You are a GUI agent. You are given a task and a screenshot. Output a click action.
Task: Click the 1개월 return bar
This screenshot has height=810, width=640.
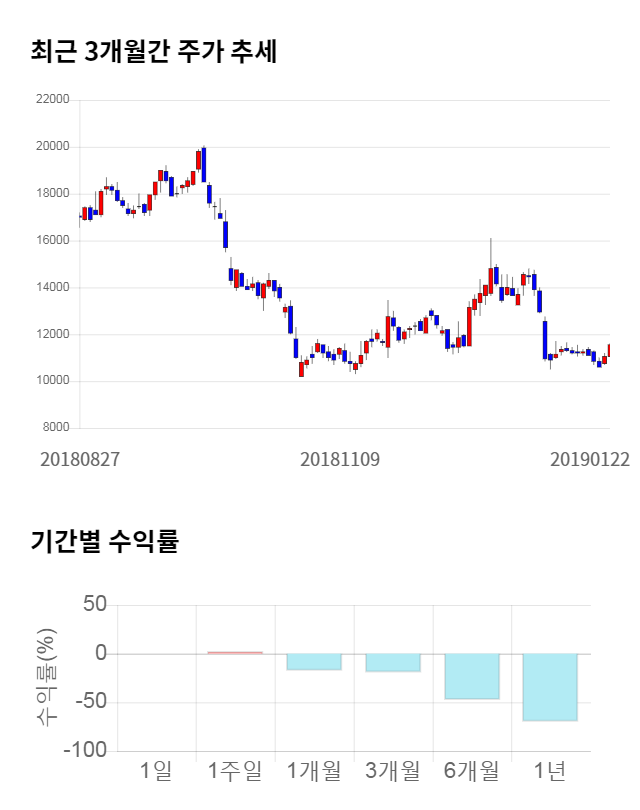click(x=314, y=661)
